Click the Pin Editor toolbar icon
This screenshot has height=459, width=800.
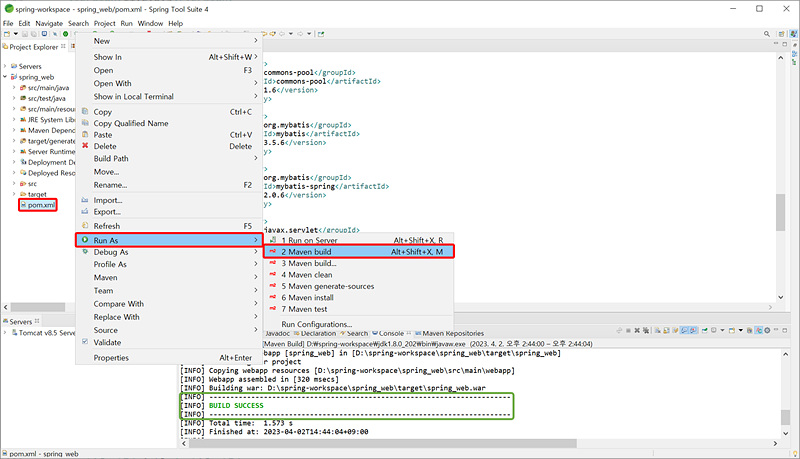[320, 34]
